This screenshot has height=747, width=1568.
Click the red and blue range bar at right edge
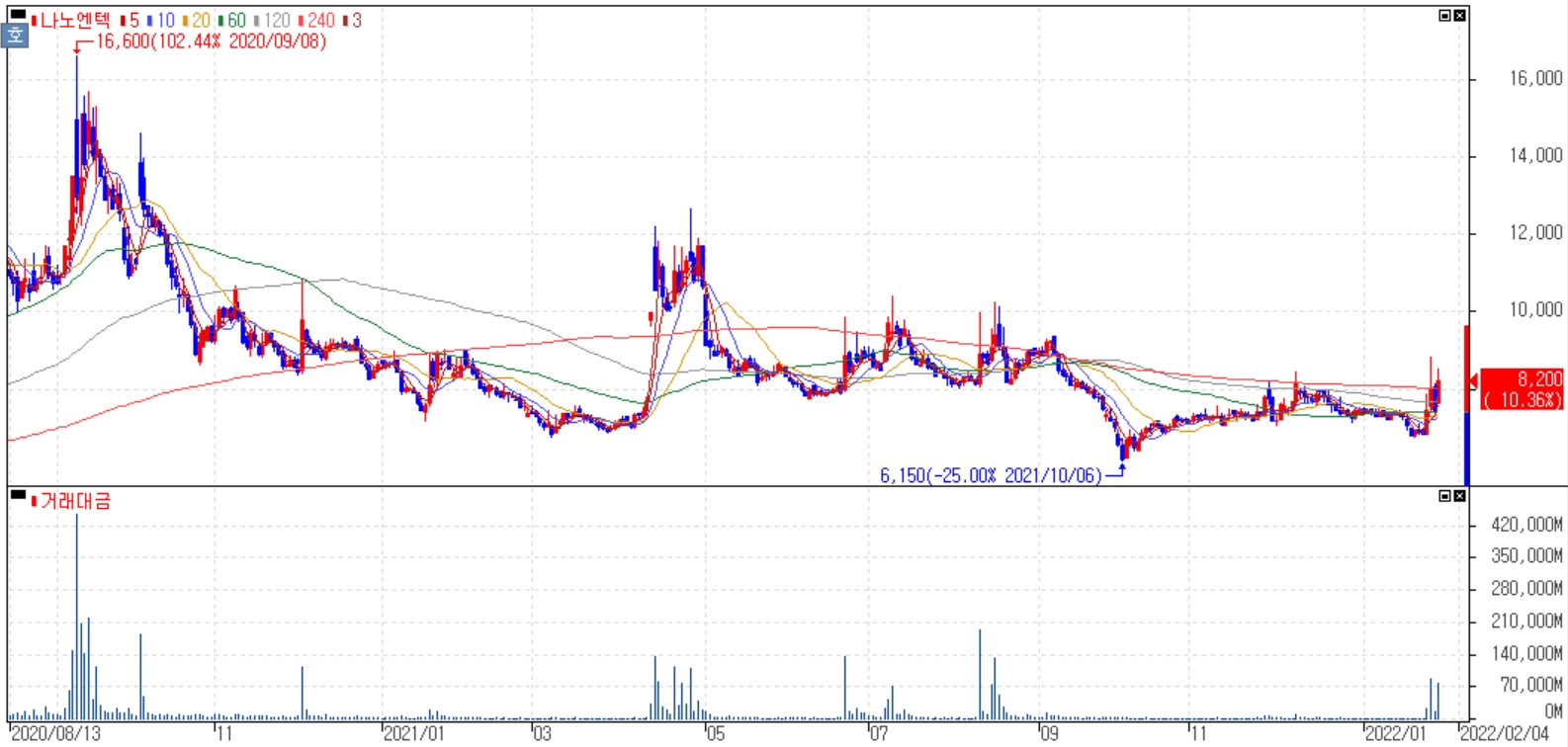point(1467,405)
